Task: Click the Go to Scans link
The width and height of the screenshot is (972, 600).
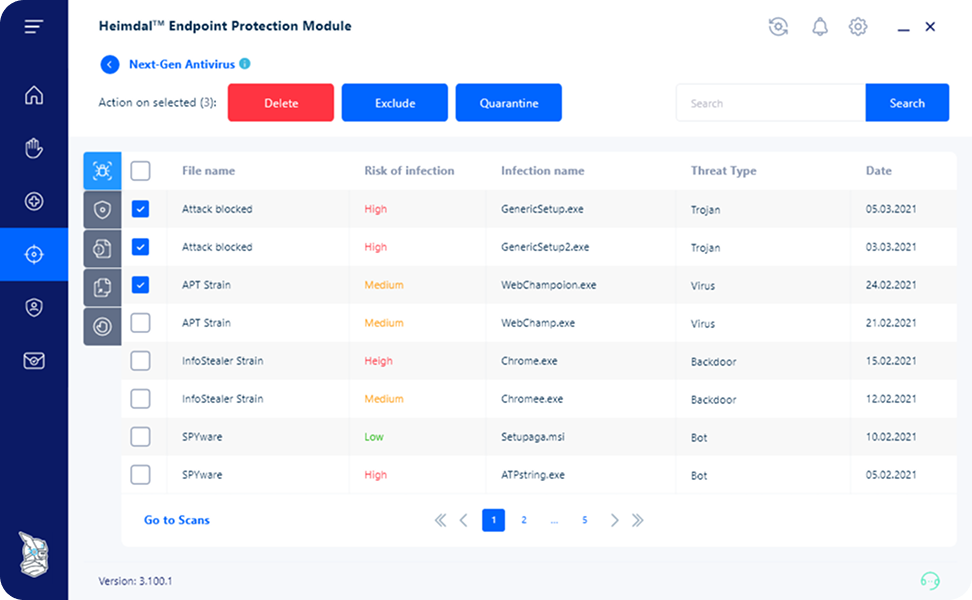Action: tap(177, 520)
